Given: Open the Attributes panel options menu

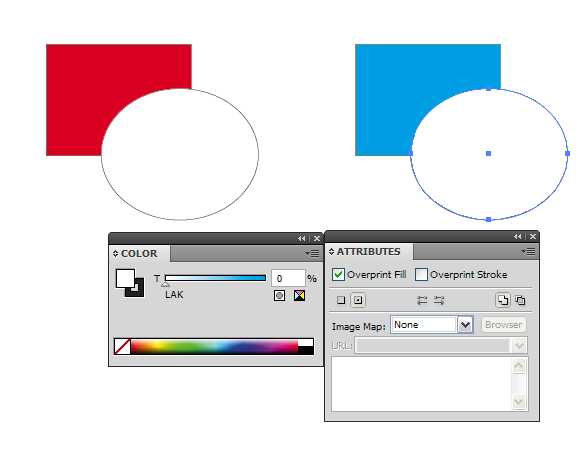Looking at the screenshot, I should pyautogui.click(x=528, y=251).
